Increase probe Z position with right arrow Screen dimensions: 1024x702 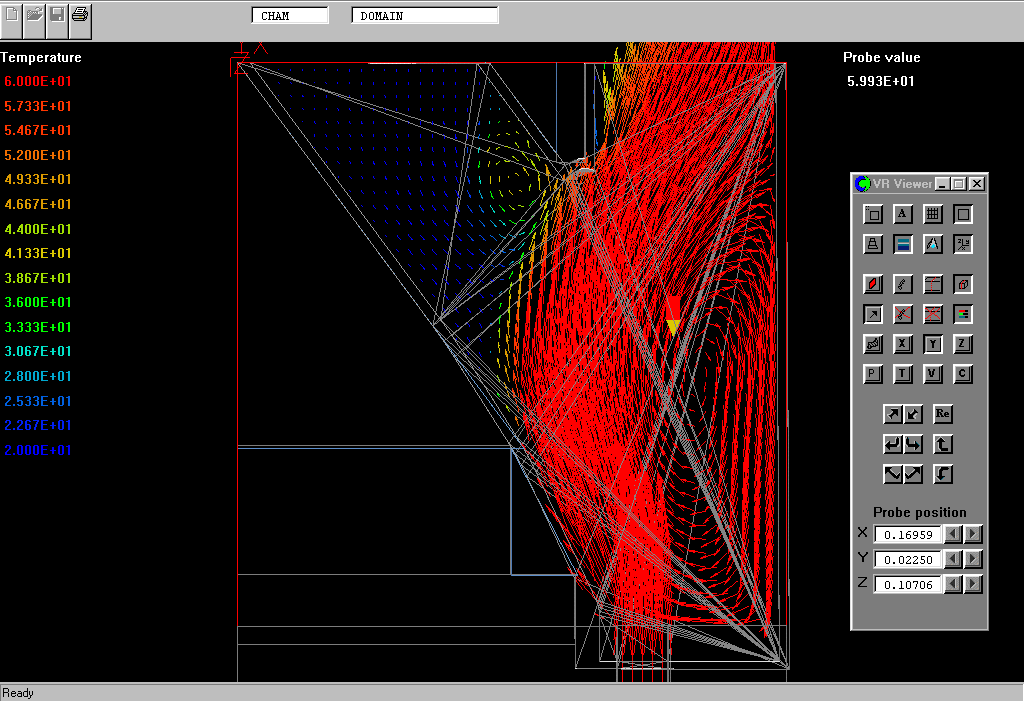[973, 584]
